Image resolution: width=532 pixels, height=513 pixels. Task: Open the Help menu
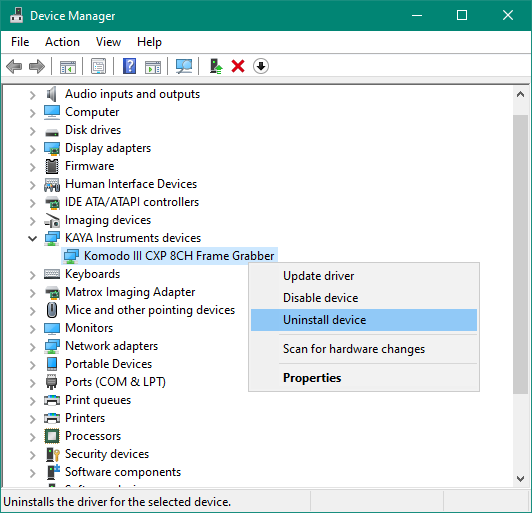click(x=149, y=42)
